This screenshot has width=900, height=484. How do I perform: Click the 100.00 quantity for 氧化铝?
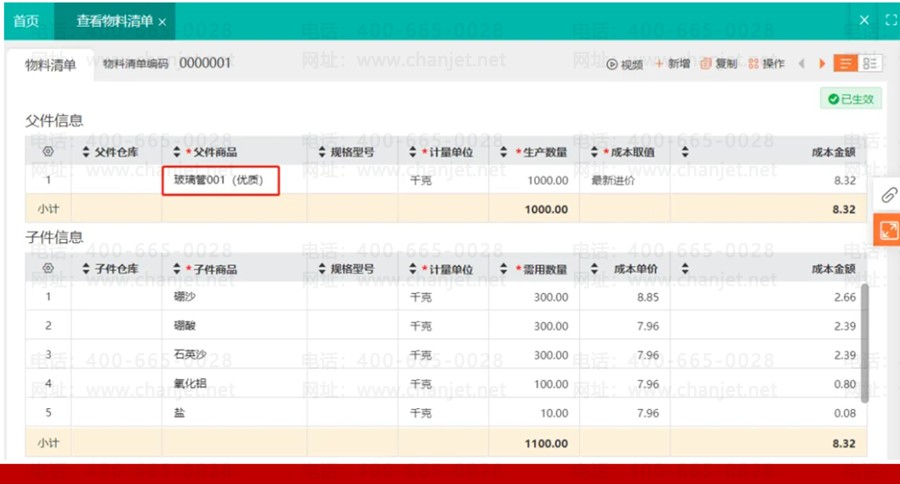(534, 384)
